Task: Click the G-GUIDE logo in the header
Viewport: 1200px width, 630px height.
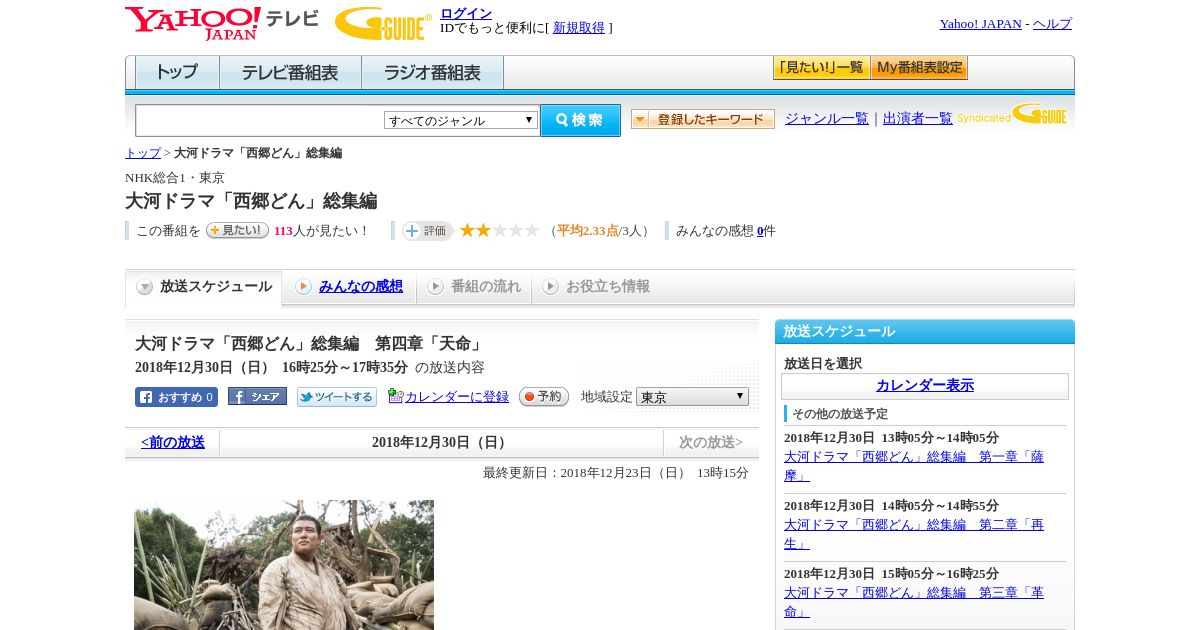Action: click(383, 23)
